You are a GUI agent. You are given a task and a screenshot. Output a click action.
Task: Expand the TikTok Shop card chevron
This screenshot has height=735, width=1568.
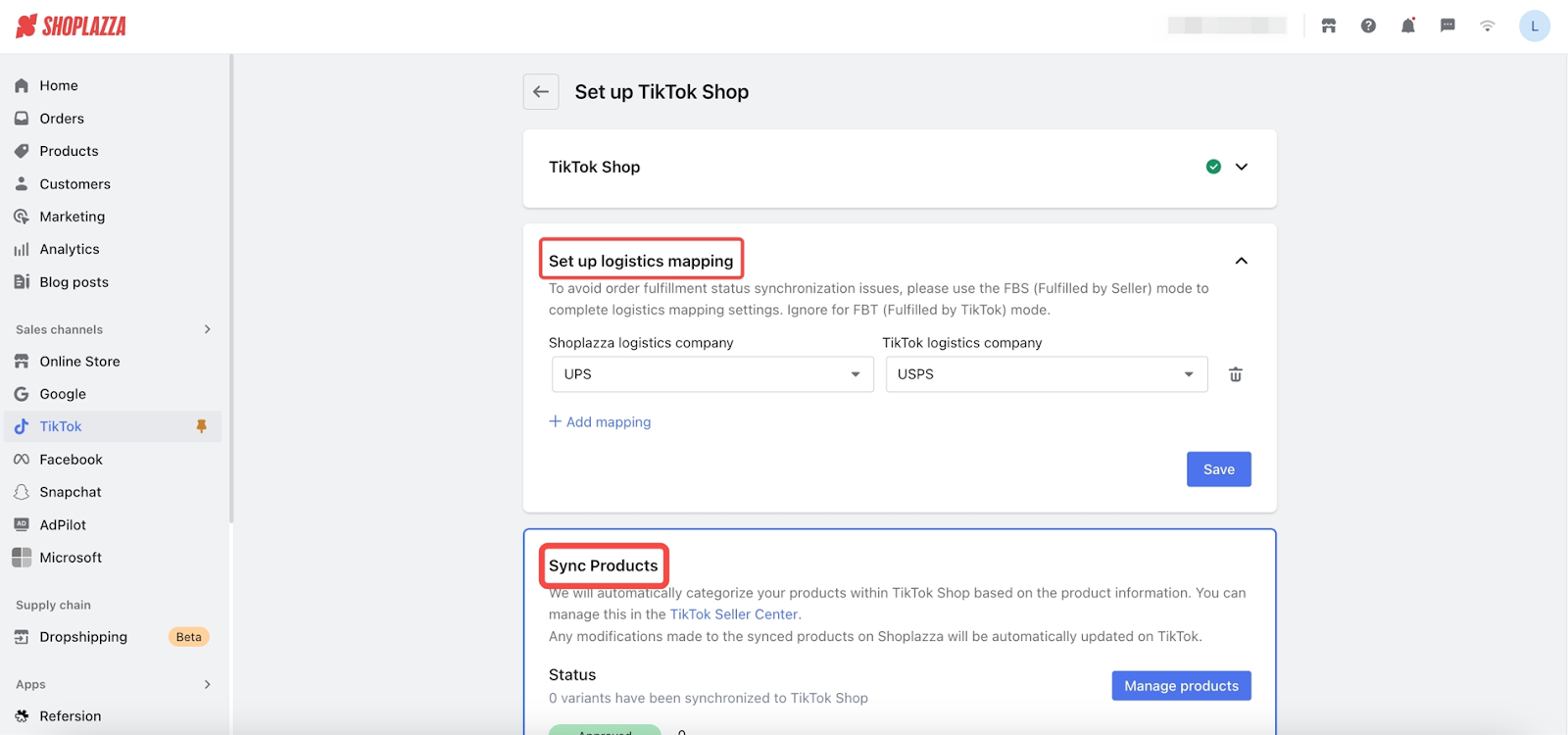(x=1242, y=167)
